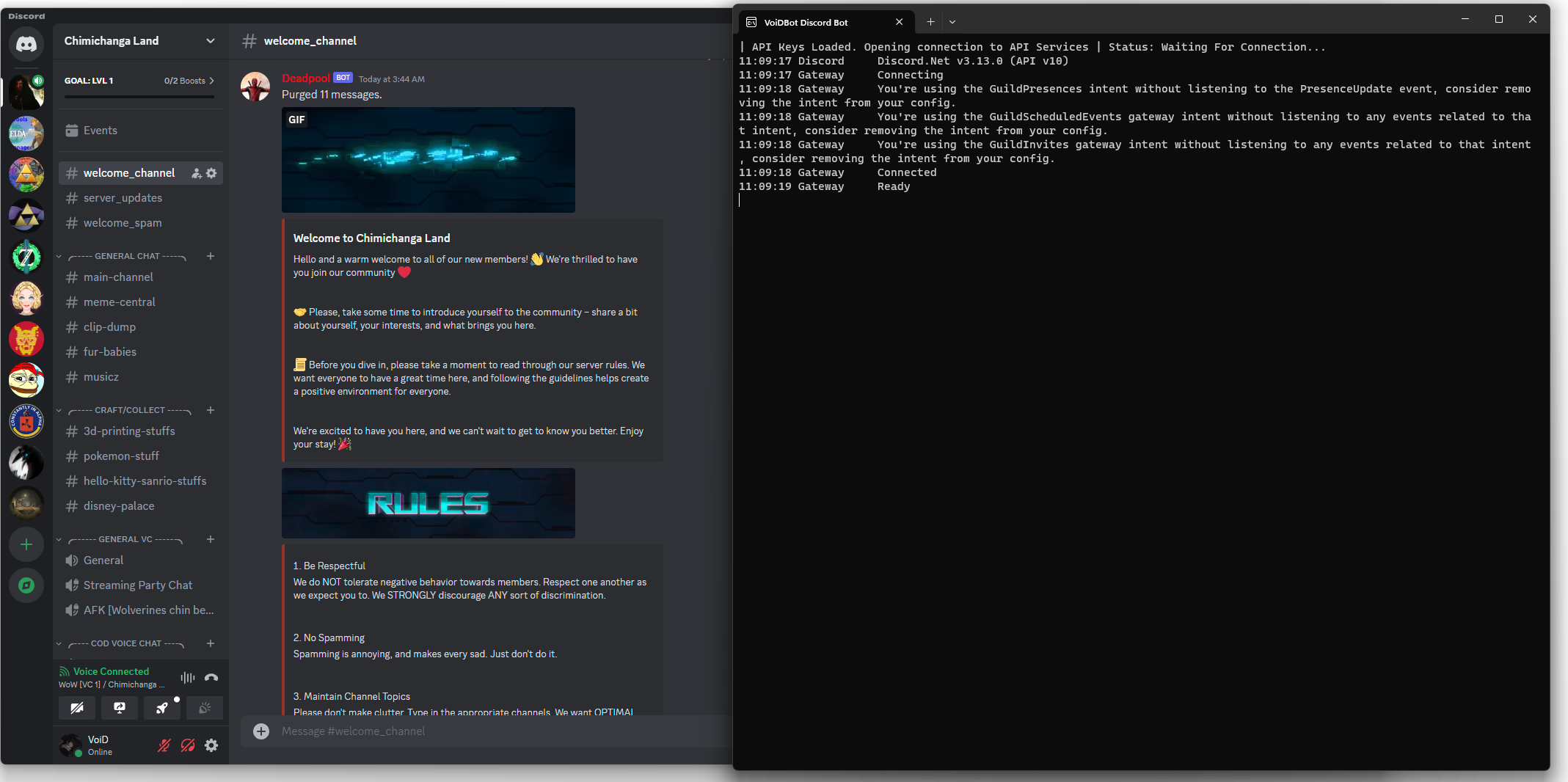Create a channel in COD VOICE CHAT category
The height and width of the screenshot is (782, 1568).
coord(211,643)
